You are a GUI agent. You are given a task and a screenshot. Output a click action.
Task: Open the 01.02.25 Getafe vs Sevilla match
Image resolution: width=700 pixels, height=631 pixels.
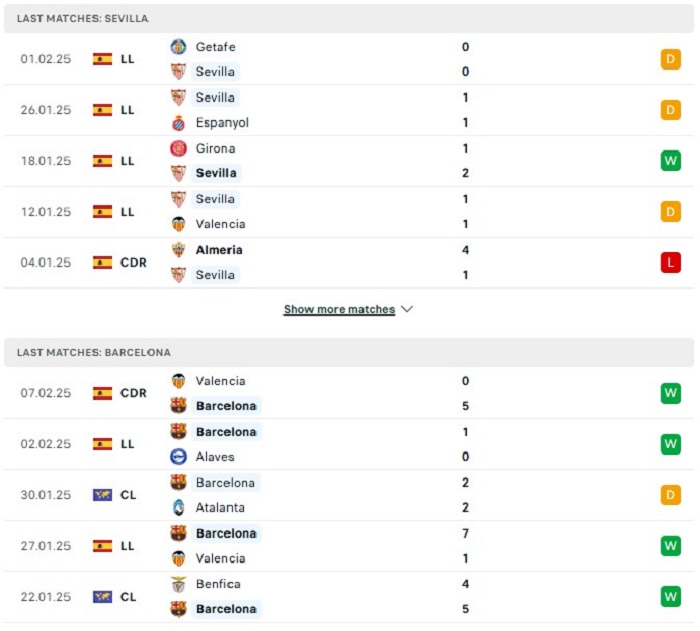(x=349, y=59)
